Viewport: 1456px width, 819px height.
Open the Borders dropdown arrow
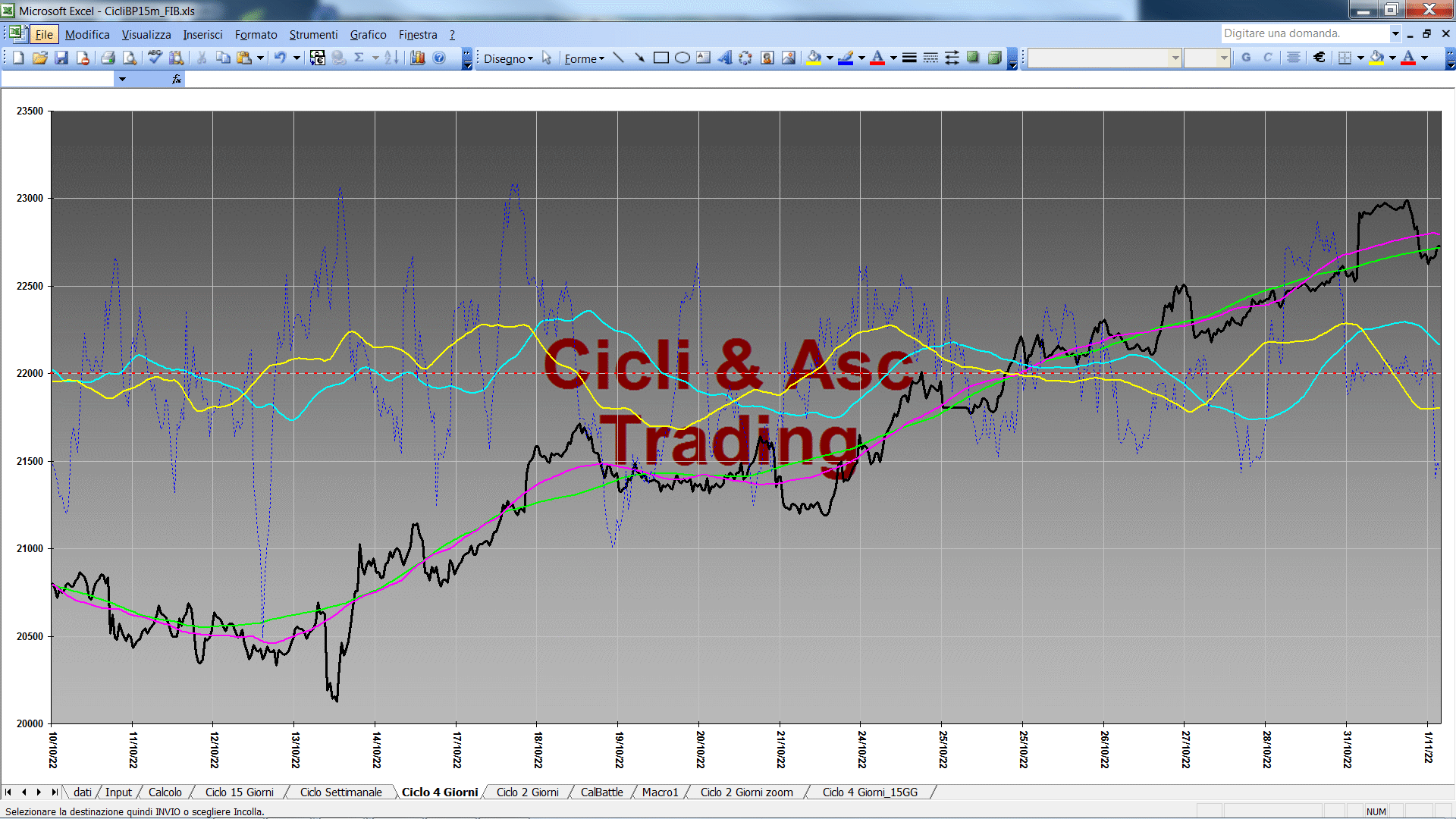1360,58
